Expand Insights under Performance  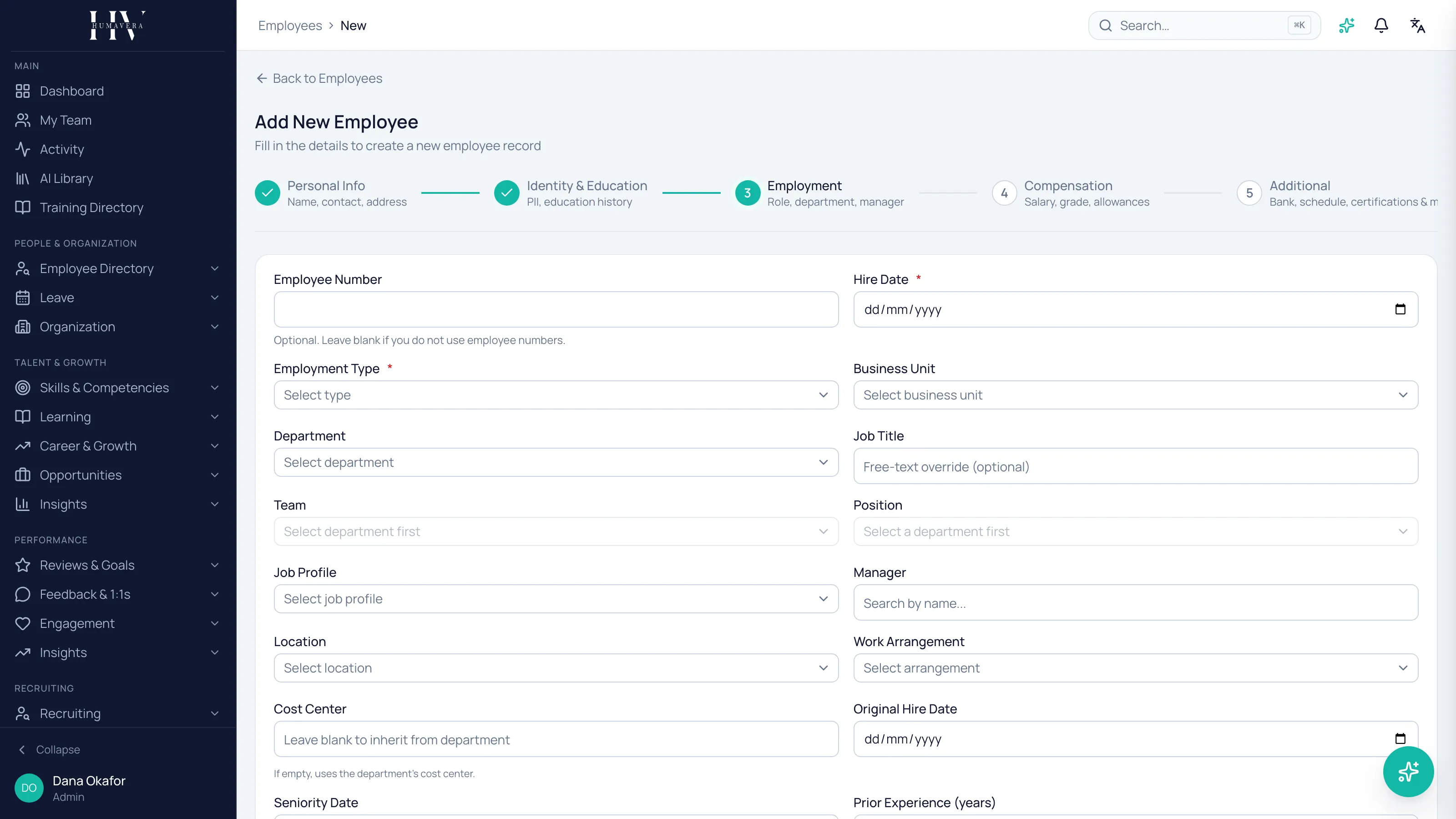click(117, 653)
